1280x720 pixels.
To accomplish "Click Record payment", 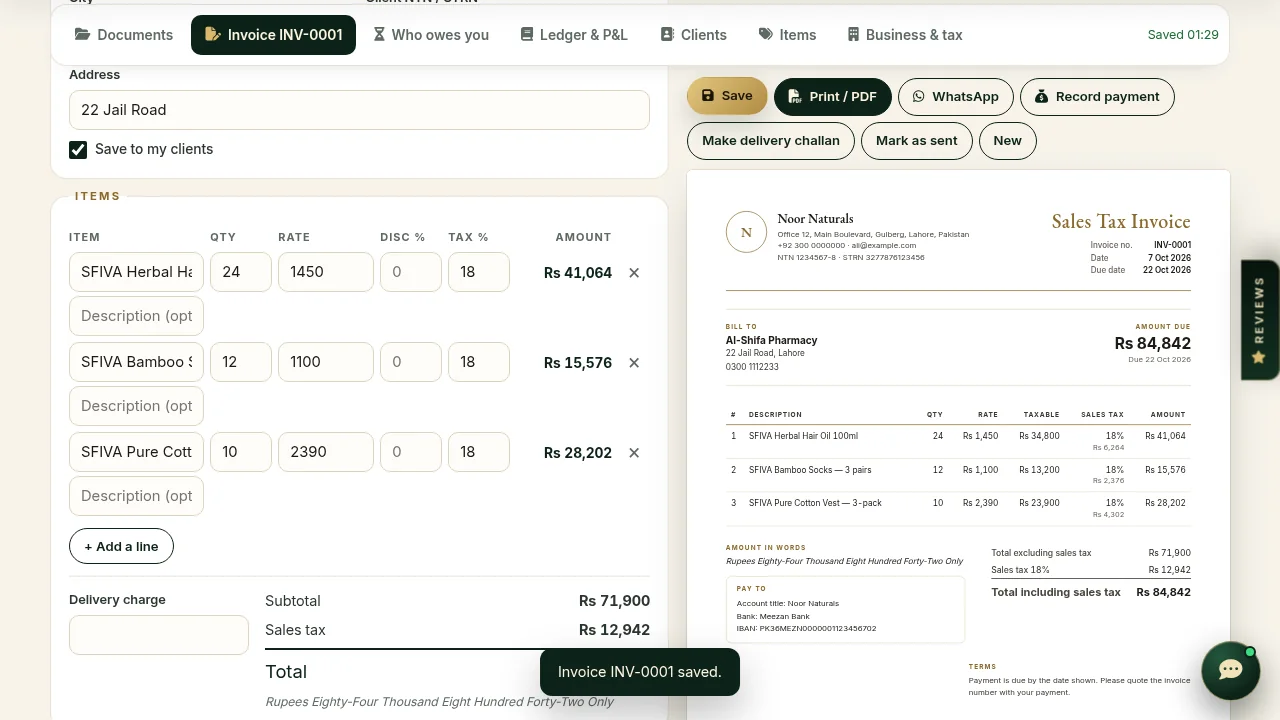I will (x=1097, y=96).
